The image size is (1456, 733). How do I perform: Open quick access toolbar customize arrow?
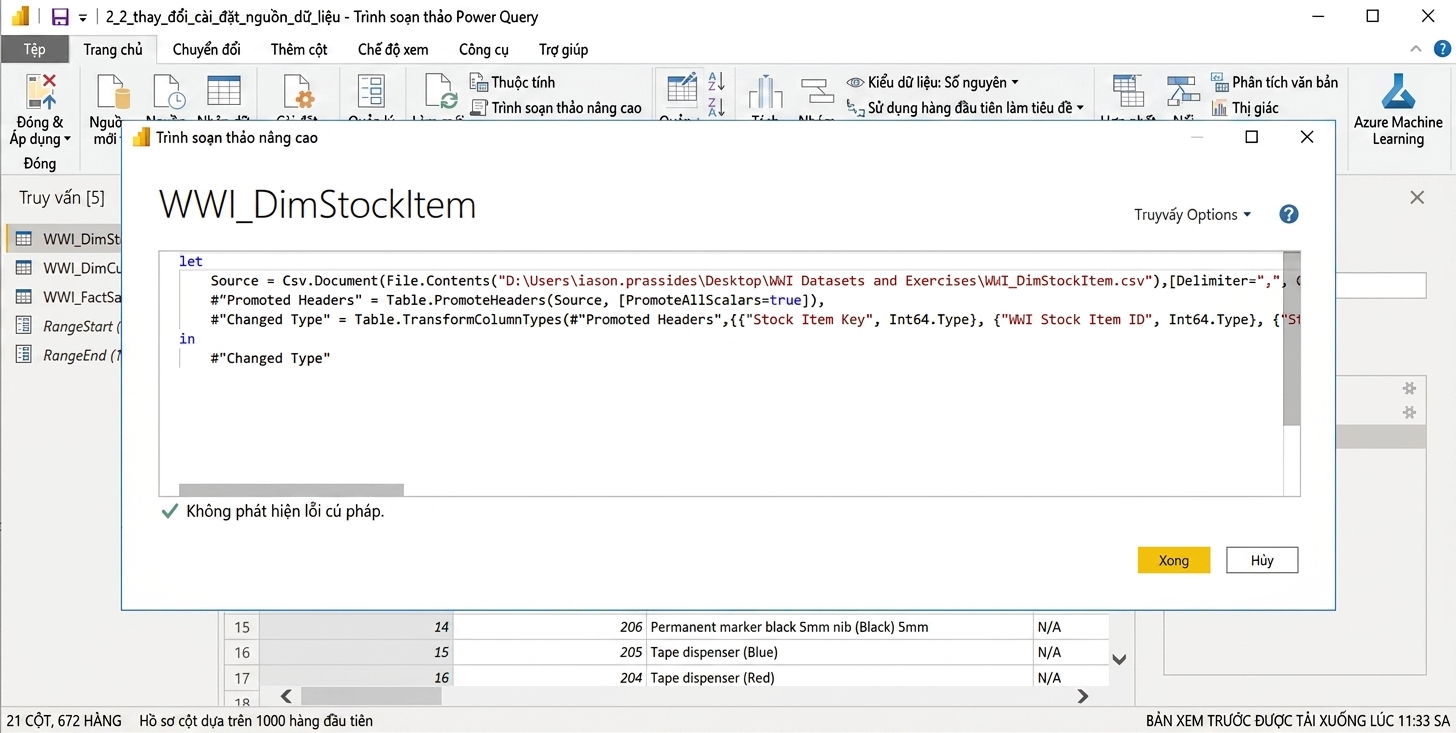[83, 17]
